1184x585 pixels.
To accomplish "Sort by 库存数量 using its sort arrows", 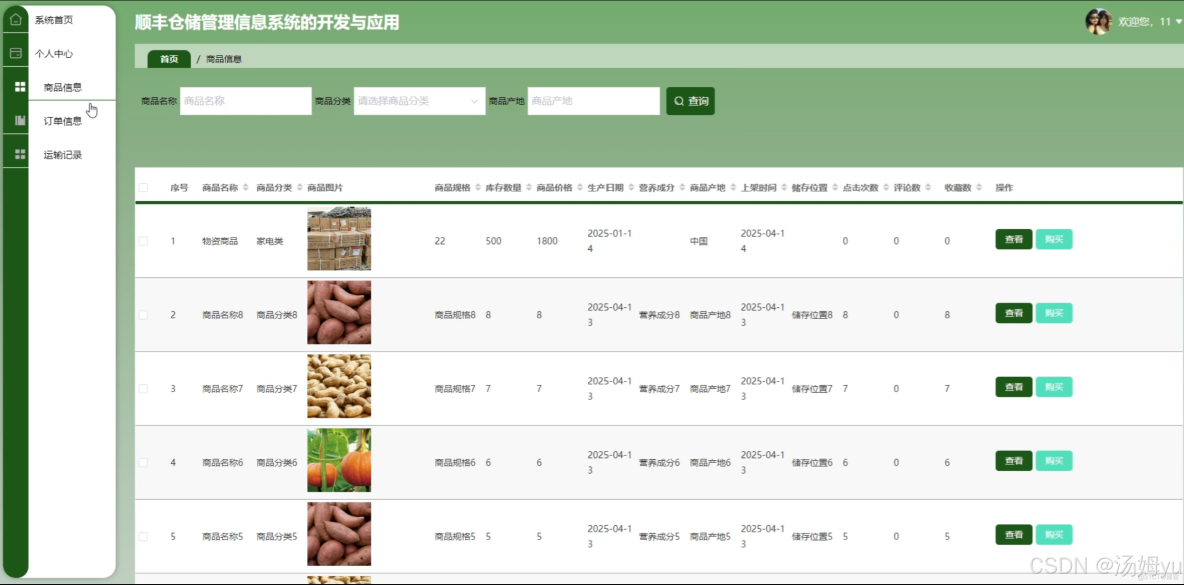I will point(529,187).
